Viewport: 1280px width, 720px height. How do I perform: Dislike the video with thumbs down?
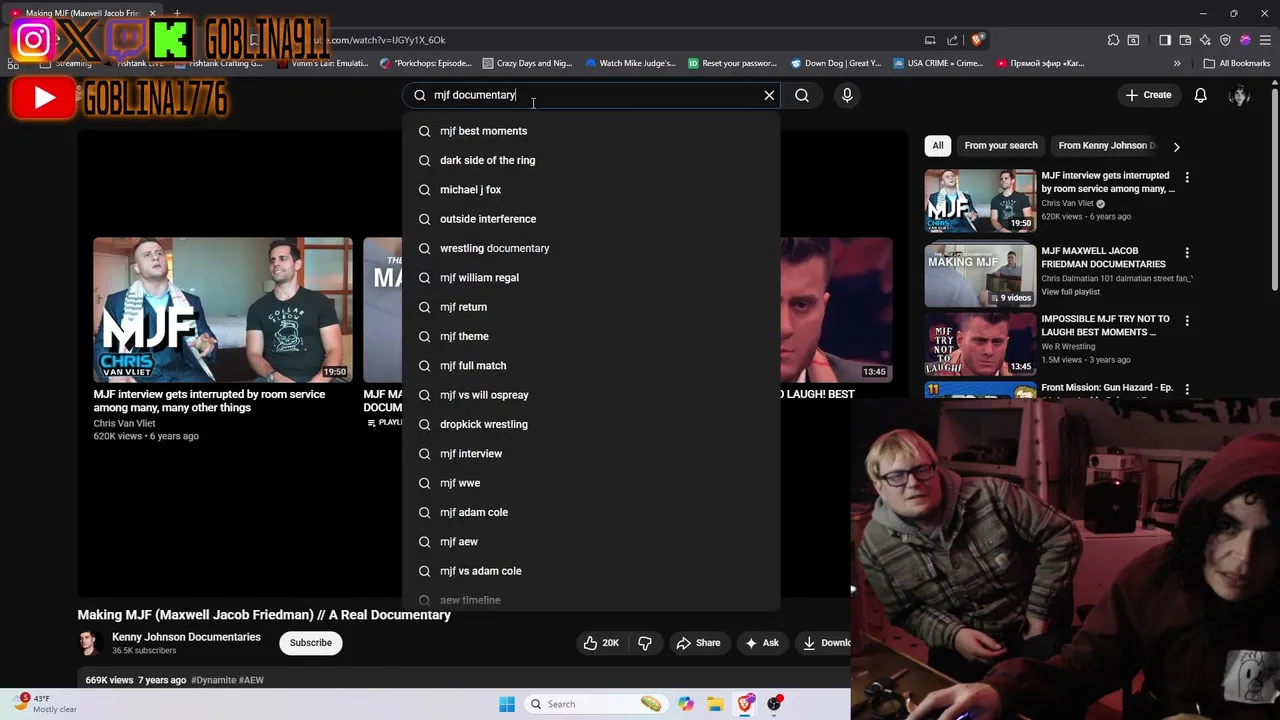click(645, 643)
